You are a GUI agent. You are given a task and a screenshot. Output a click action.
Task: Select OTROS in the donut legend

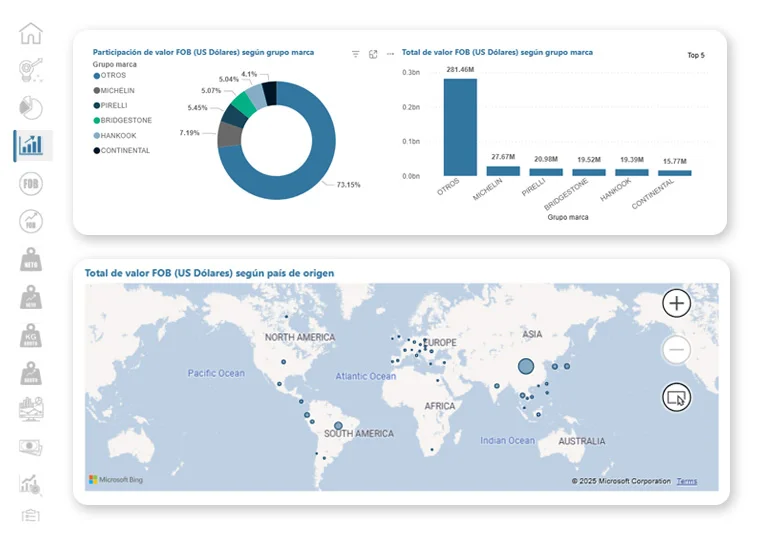110,75
